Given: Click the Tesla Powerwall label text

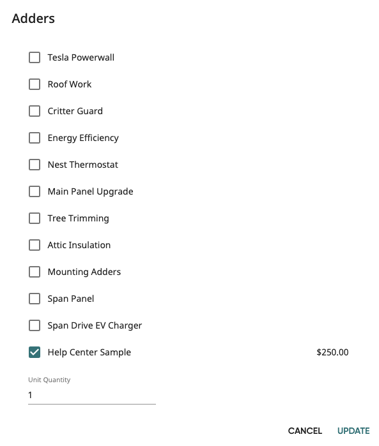Looking at the screenshot, I should coord(81,57).
